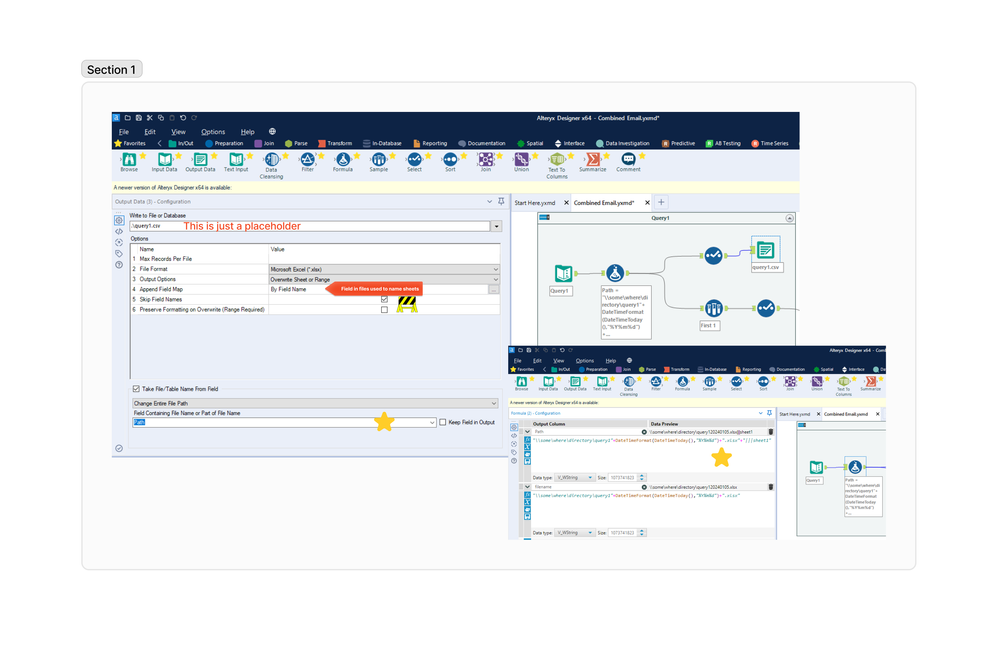Select the Formula node on the Output Data window canvas
This screenshot has height=652, width=998.
614,273
